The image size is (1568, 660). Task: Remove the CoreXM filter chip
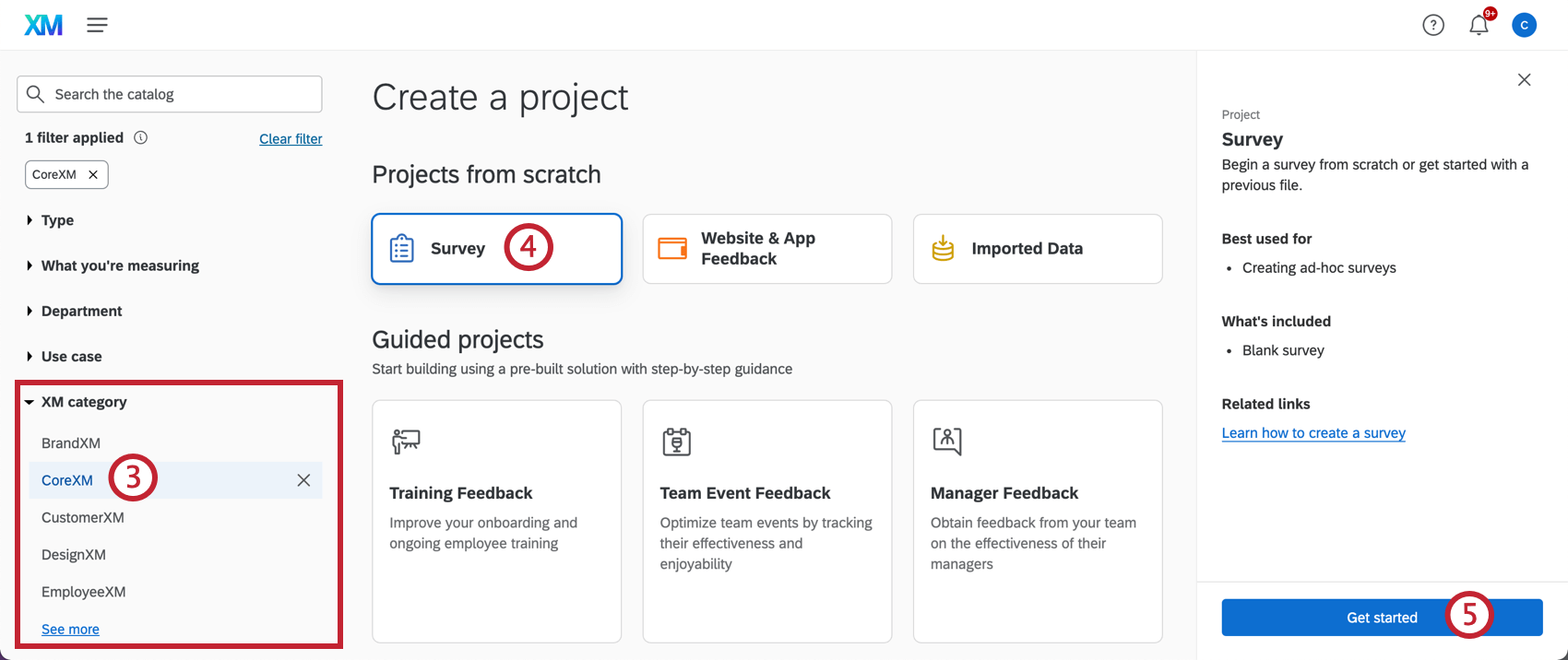tap(93, 174)
